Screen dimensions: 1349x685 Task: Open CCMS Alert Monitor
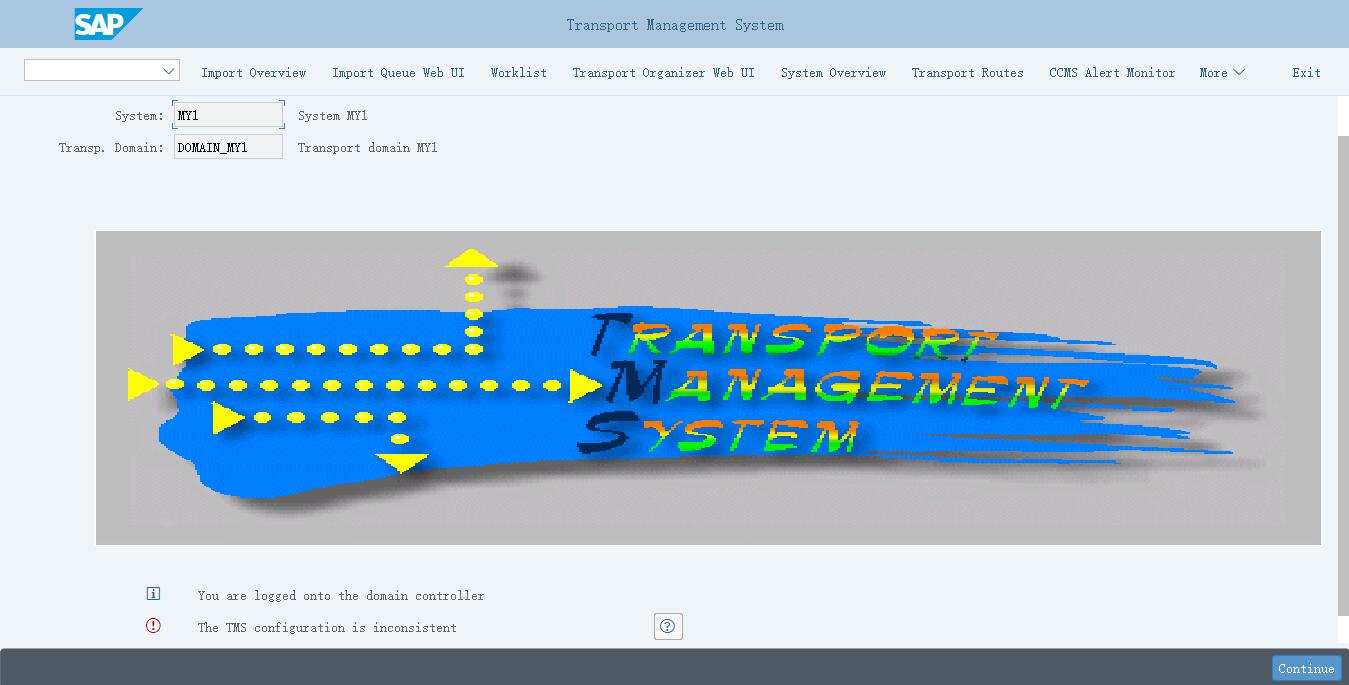(x=1112, y=73)
